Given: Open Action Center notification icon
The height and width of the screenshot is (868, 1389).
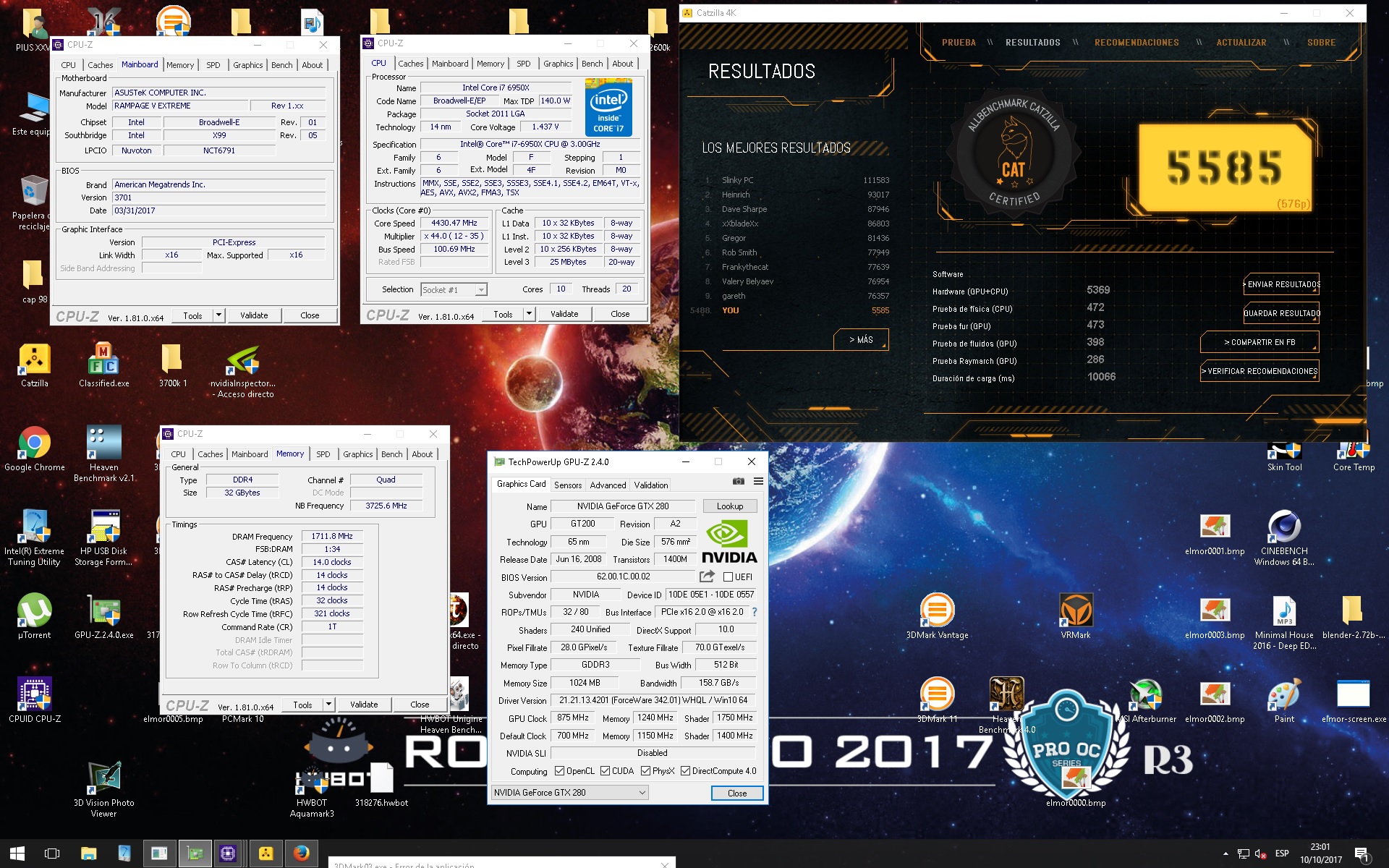Looking at the screenshot, I should (1362, 854).
